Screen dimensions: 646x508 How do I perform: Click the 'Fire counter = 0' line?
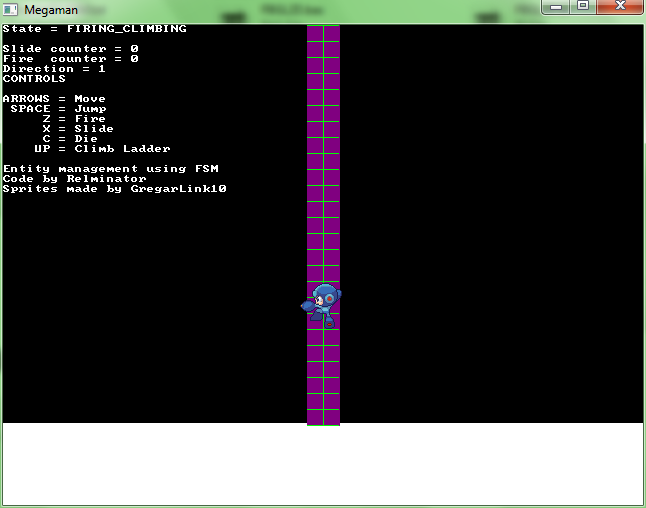pos(70,59)
